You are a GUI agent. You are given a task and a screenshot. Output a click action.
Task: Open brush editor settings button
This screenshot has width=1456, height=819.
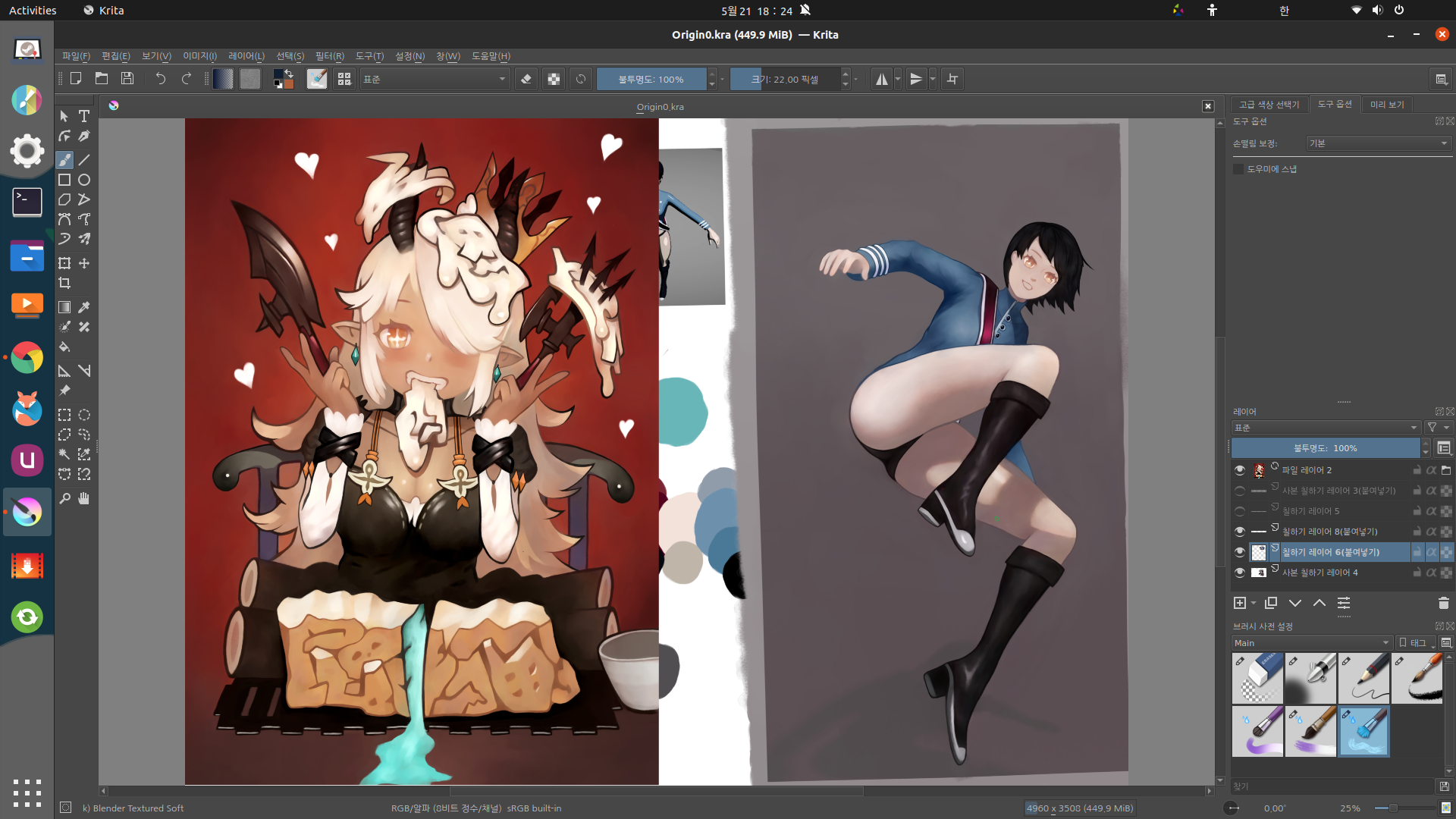coord(317,79)
